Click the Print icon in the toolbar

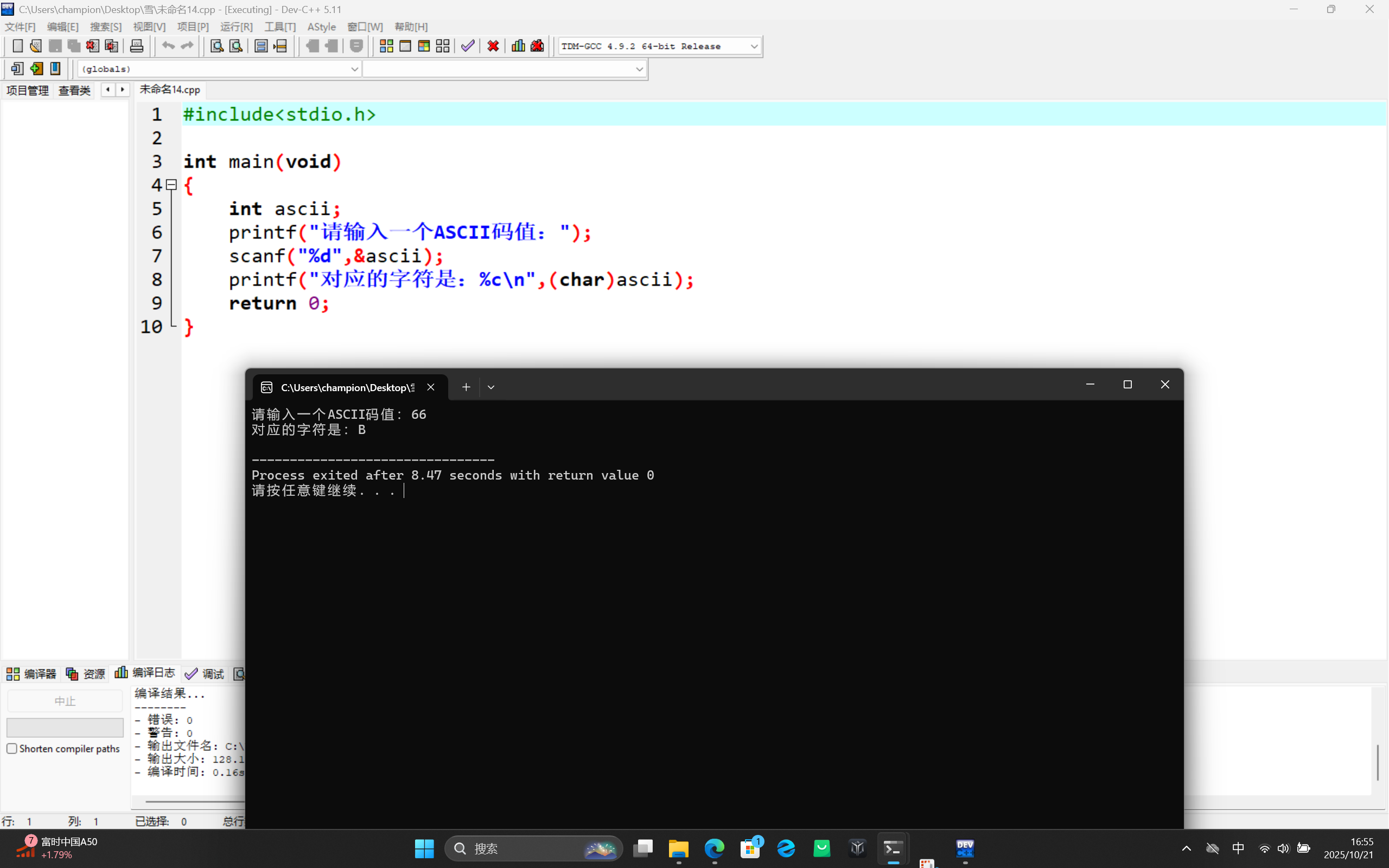pyautogui.click(x=137, y=46)
